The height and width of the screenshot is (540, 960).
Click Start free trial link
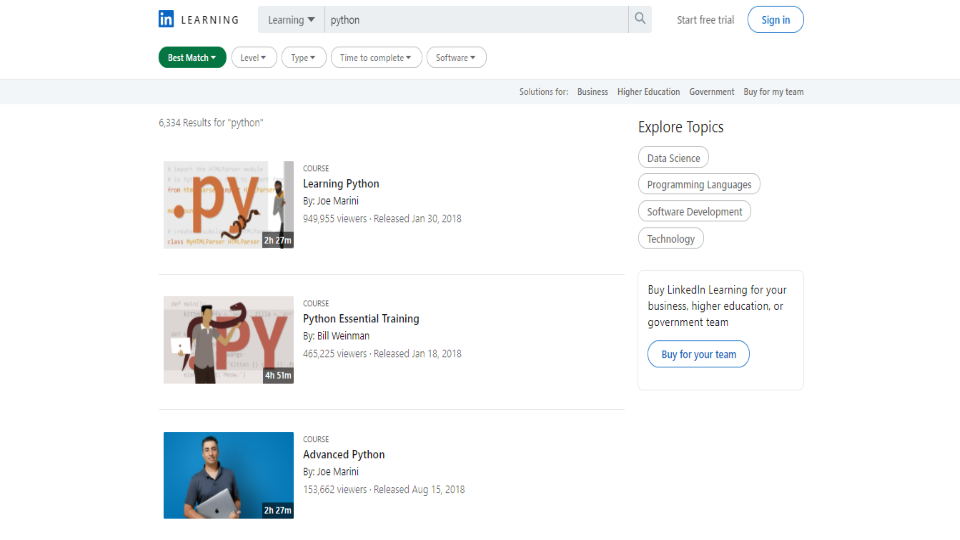(705, 20)
